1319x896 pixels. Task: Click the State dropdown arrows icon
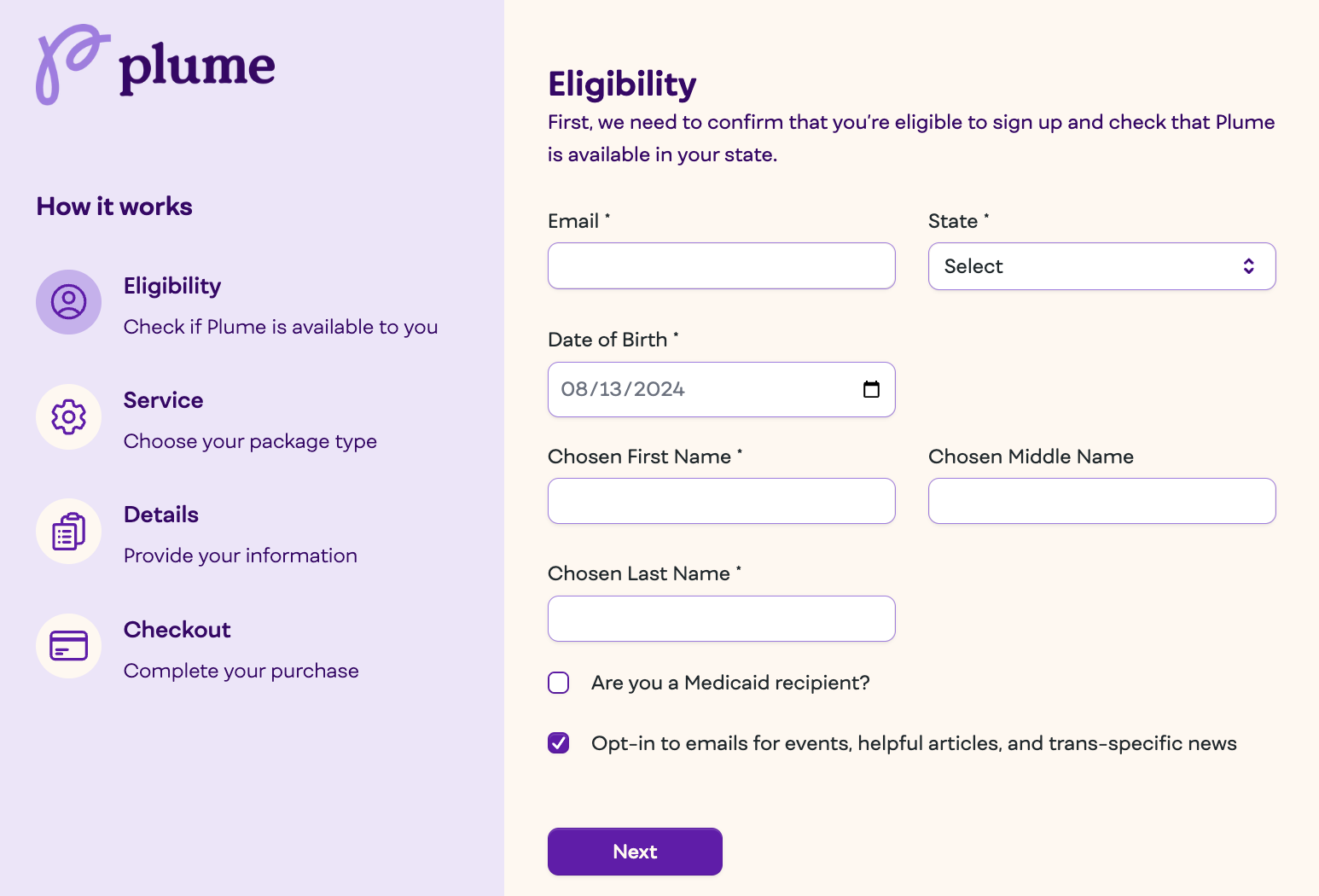pyautogui.click(x=1249, y=266)
